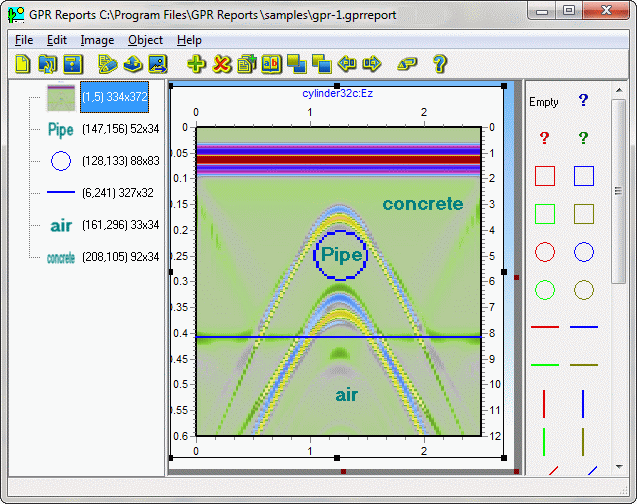Pick the olive square shape
637x504 pixels.
(x=584, y=214)
